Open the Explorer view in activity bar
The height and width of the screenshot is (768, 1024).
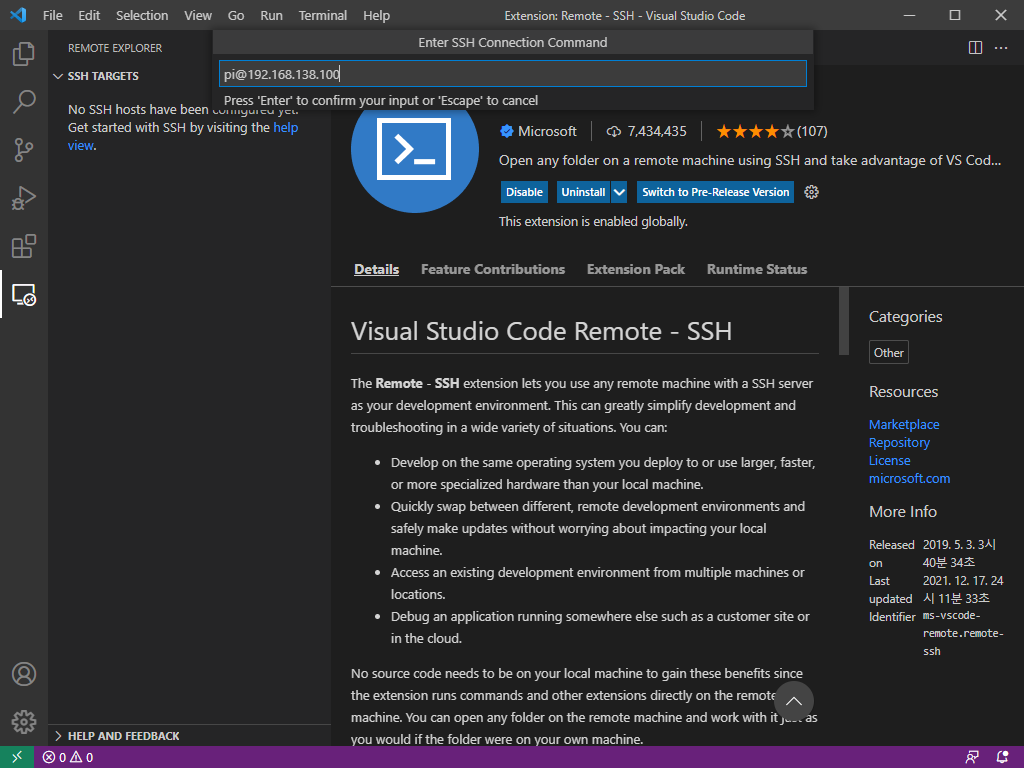[x=24, y=54]
